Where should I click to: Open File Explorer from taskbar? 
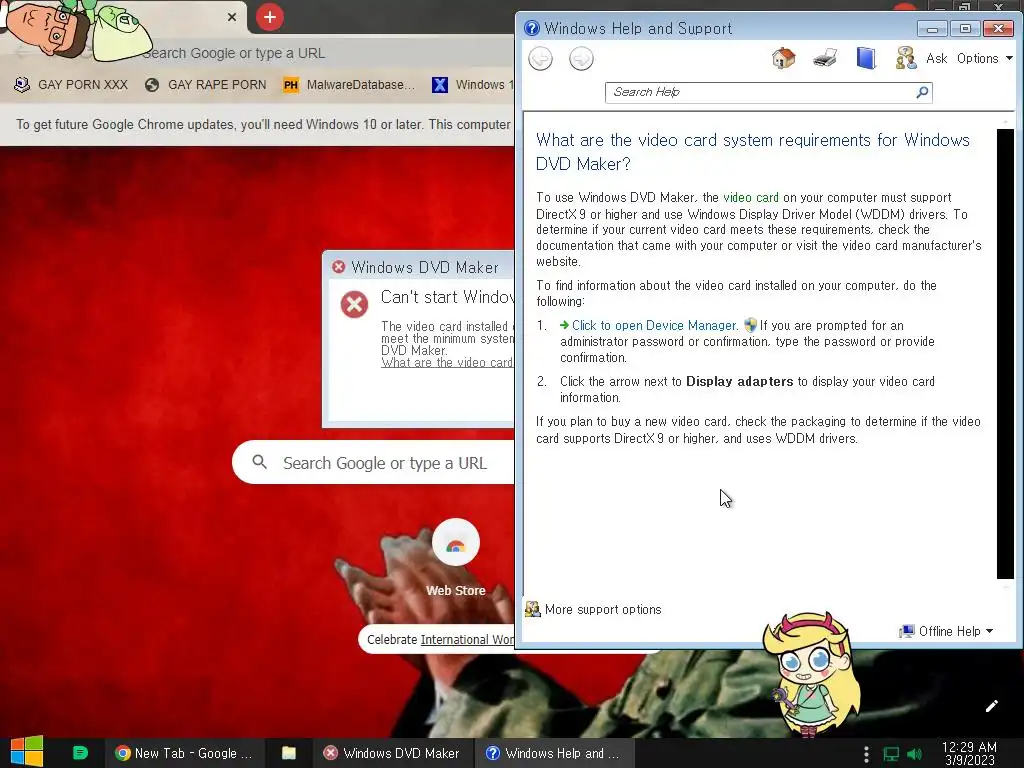point(289,753)
